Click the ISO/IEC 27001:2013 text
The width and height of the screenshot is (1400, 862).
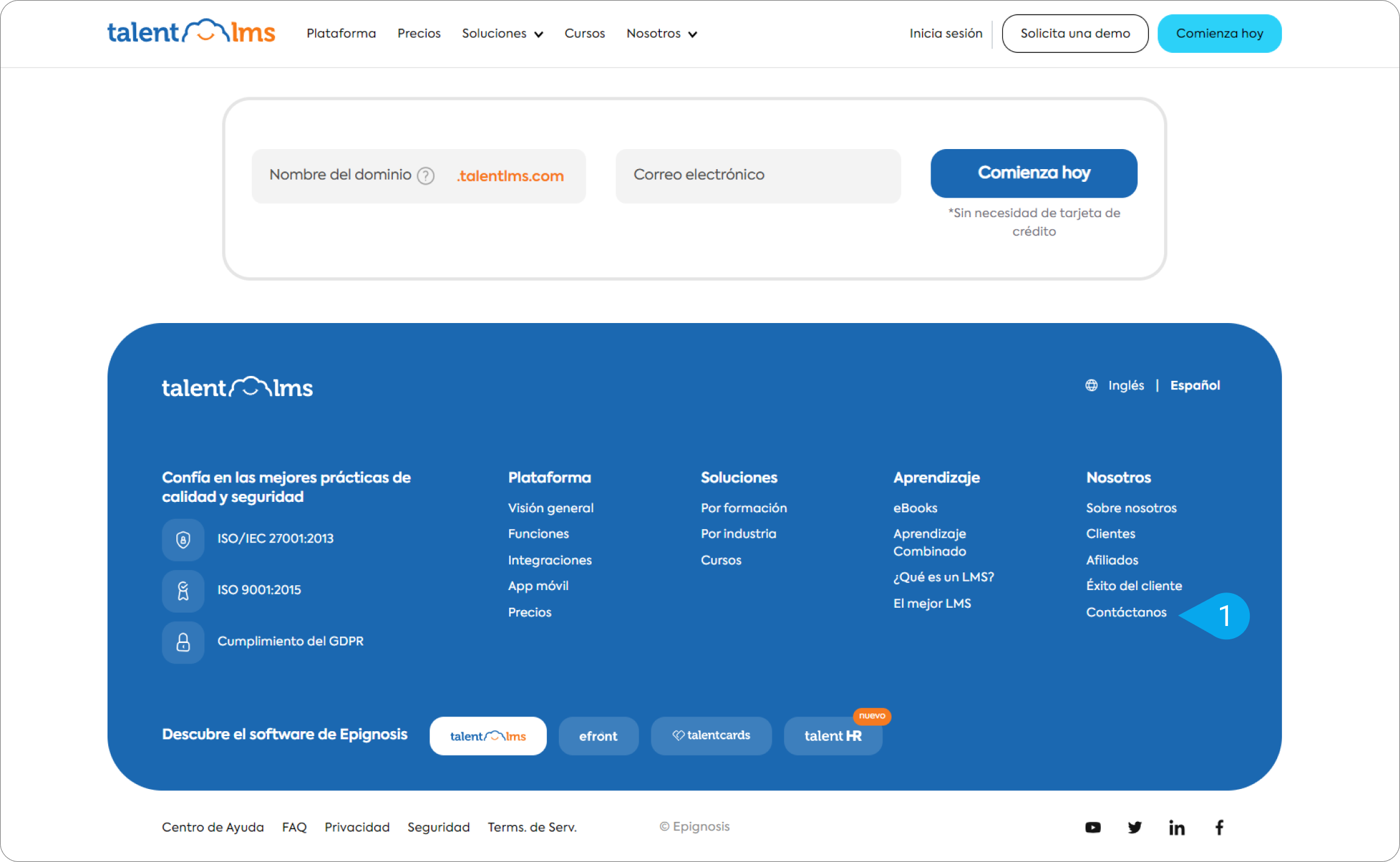275,538
